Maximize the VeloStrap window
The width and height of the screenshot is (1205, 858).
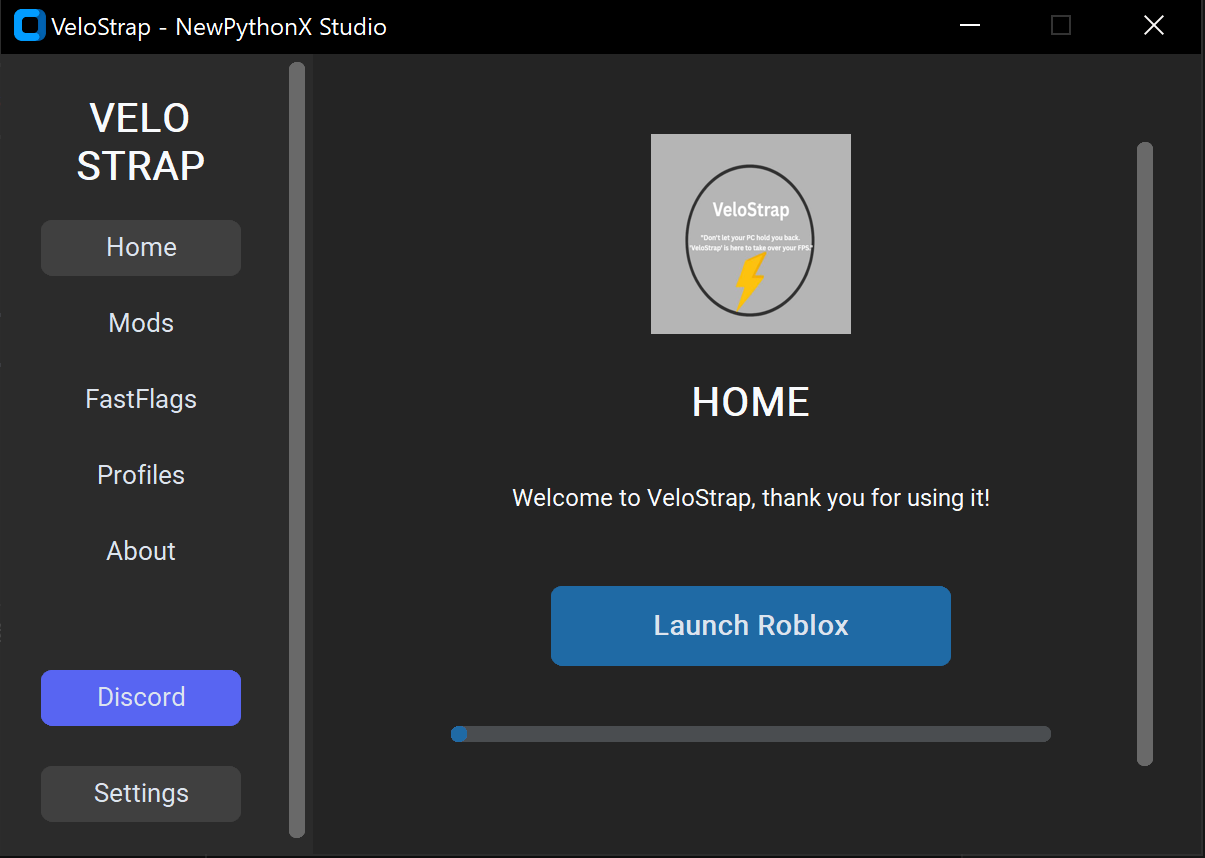[x=1061, y=26]
